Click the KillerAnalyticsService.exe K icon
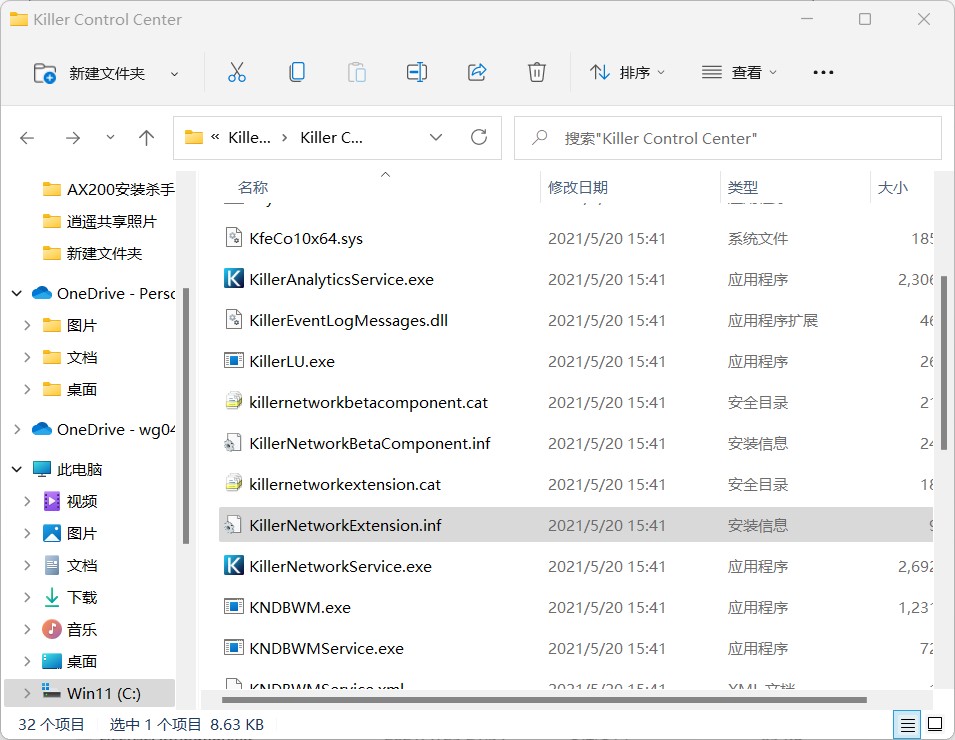 233,278
